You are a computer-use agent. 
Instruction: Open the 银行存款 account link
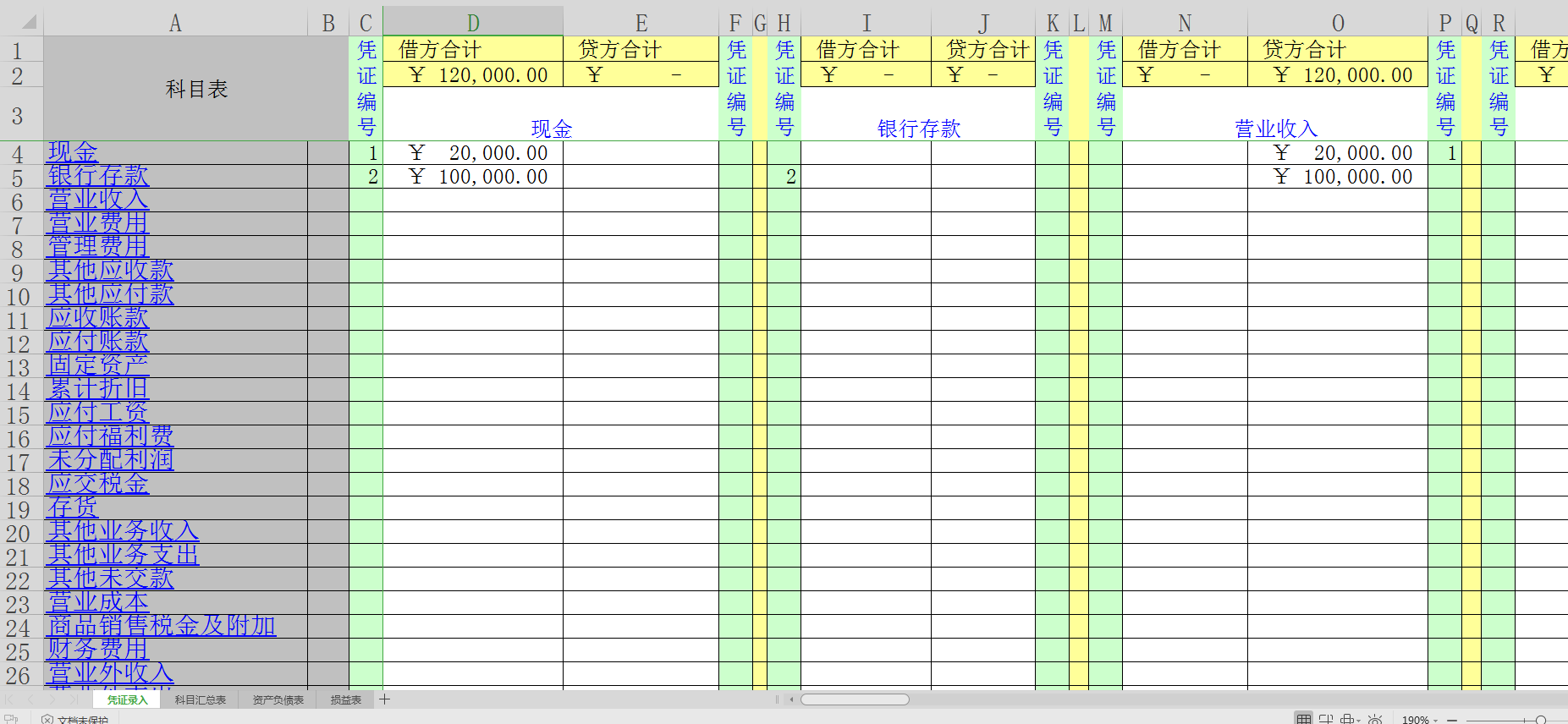98,176
